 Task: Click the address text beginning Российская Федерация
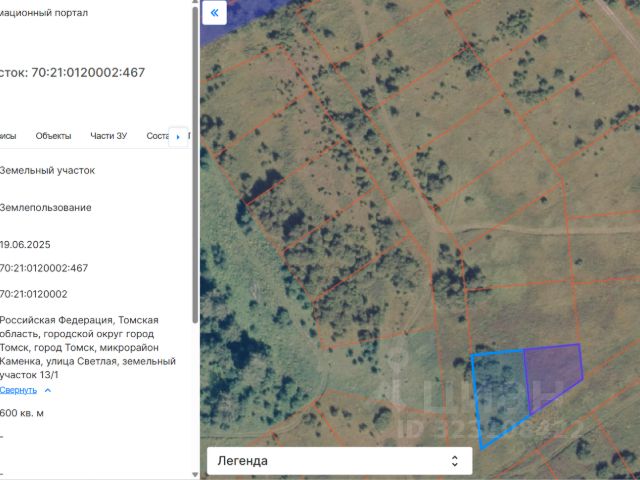click(87, 347)
